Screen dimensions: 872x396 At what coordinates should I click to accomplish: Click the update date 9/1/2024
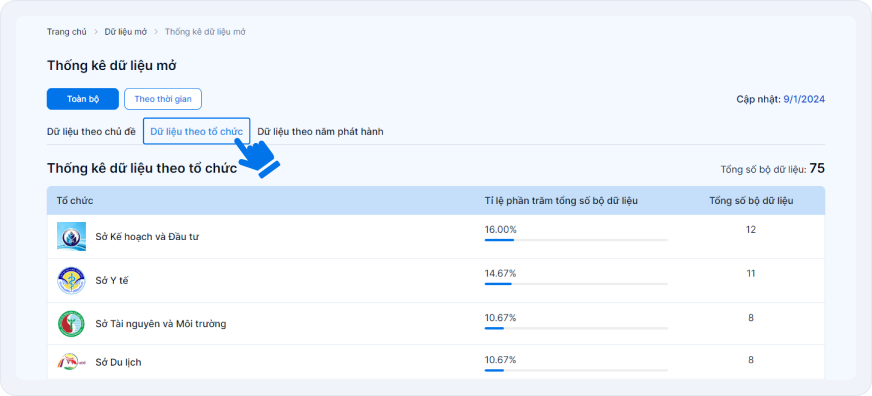tap(804, 100)
